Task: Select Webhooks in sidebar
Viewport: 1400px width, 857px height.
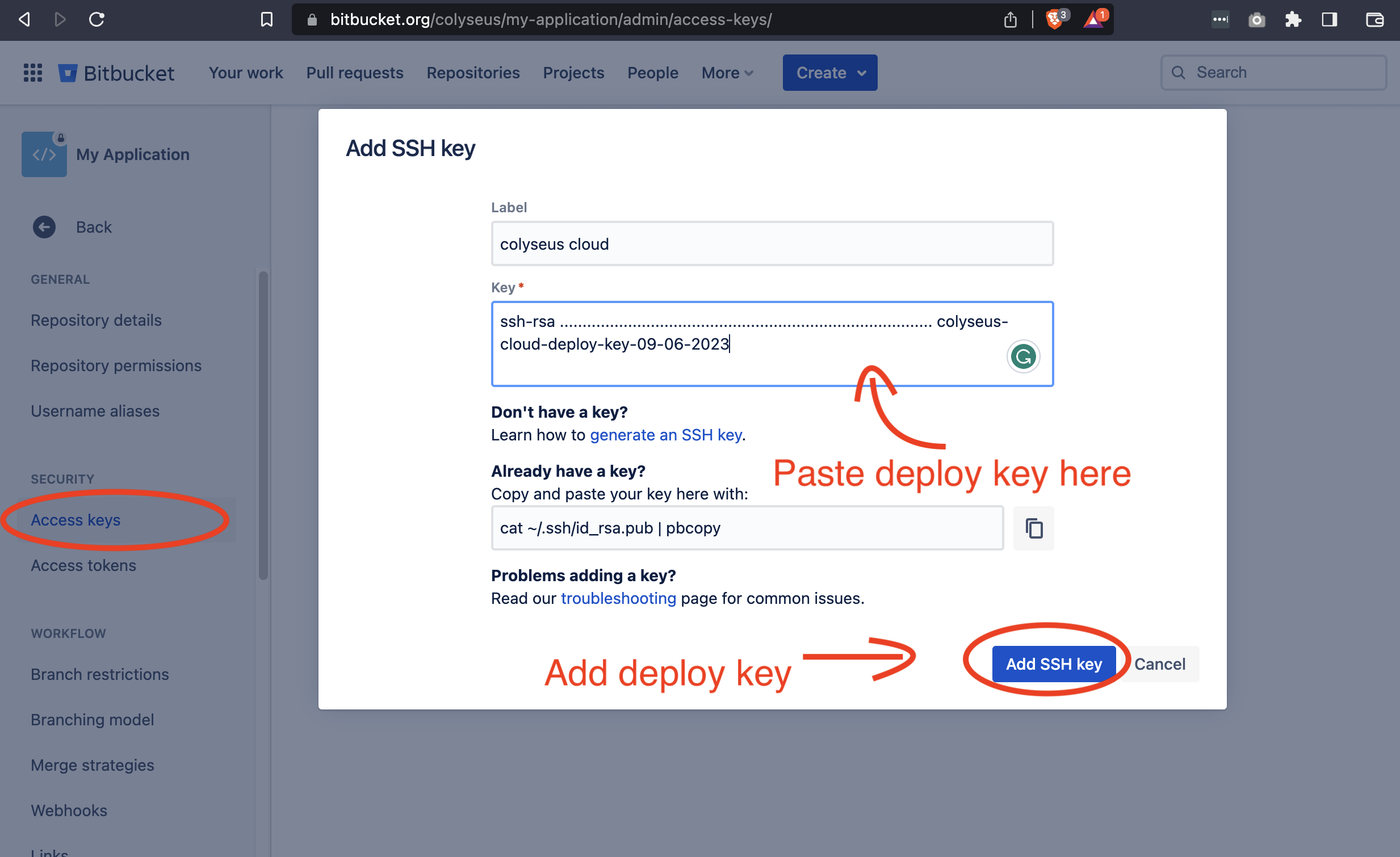Action: coord(69,810)
